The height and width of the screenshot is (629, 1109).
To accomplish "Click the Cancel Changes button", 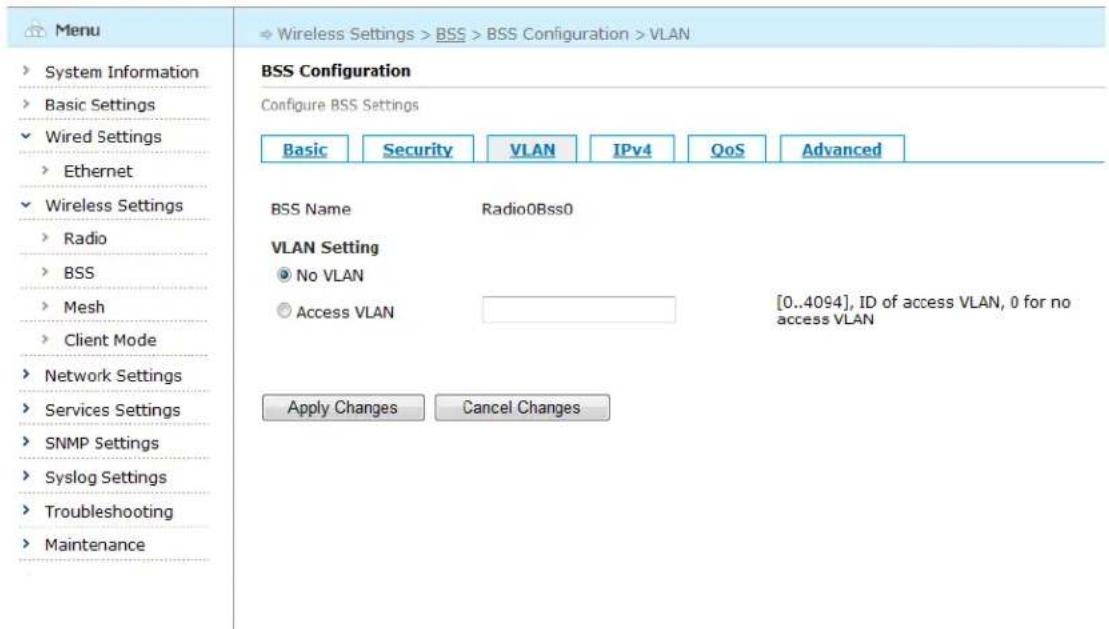I will [x=522, y=408].
